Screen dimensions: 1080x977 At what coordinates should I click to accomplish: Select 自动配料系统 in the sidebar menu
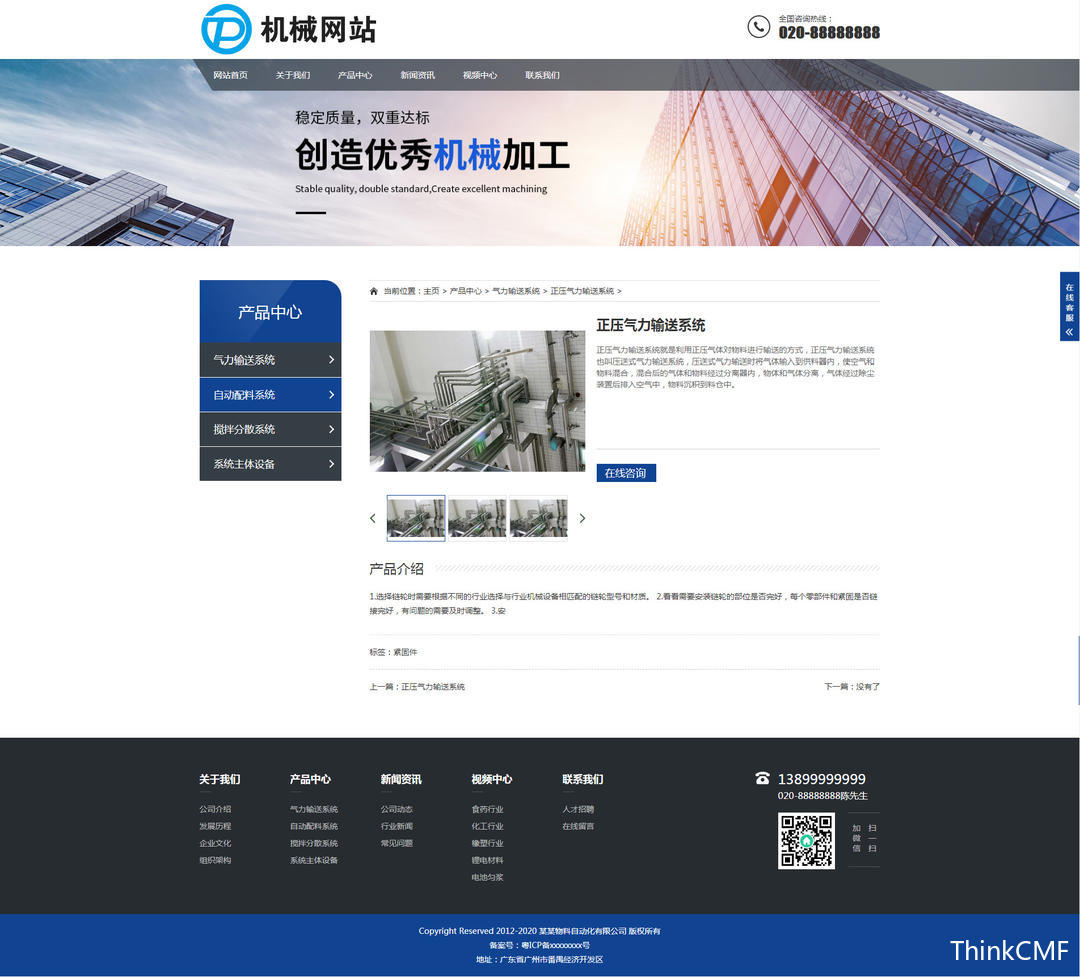[x=270, y=395]
